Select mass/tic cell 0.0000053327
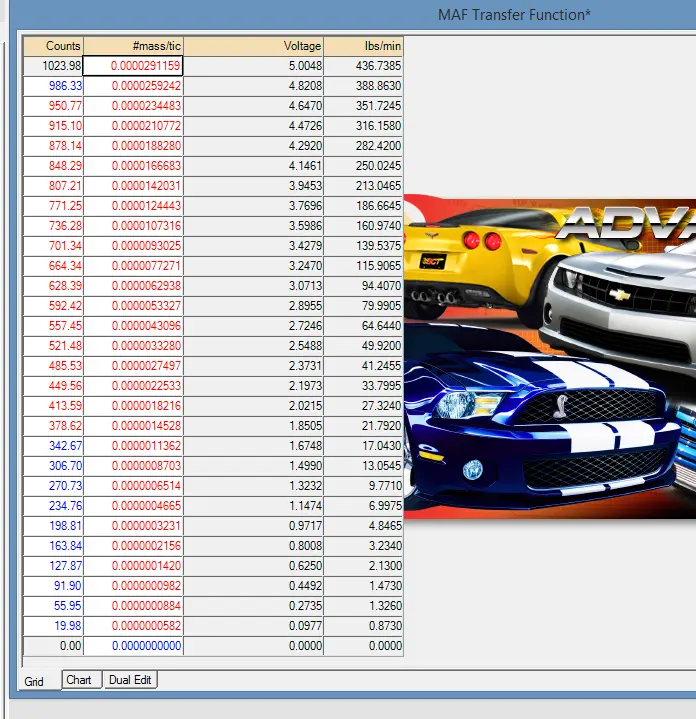 click(x=133, y=306)
